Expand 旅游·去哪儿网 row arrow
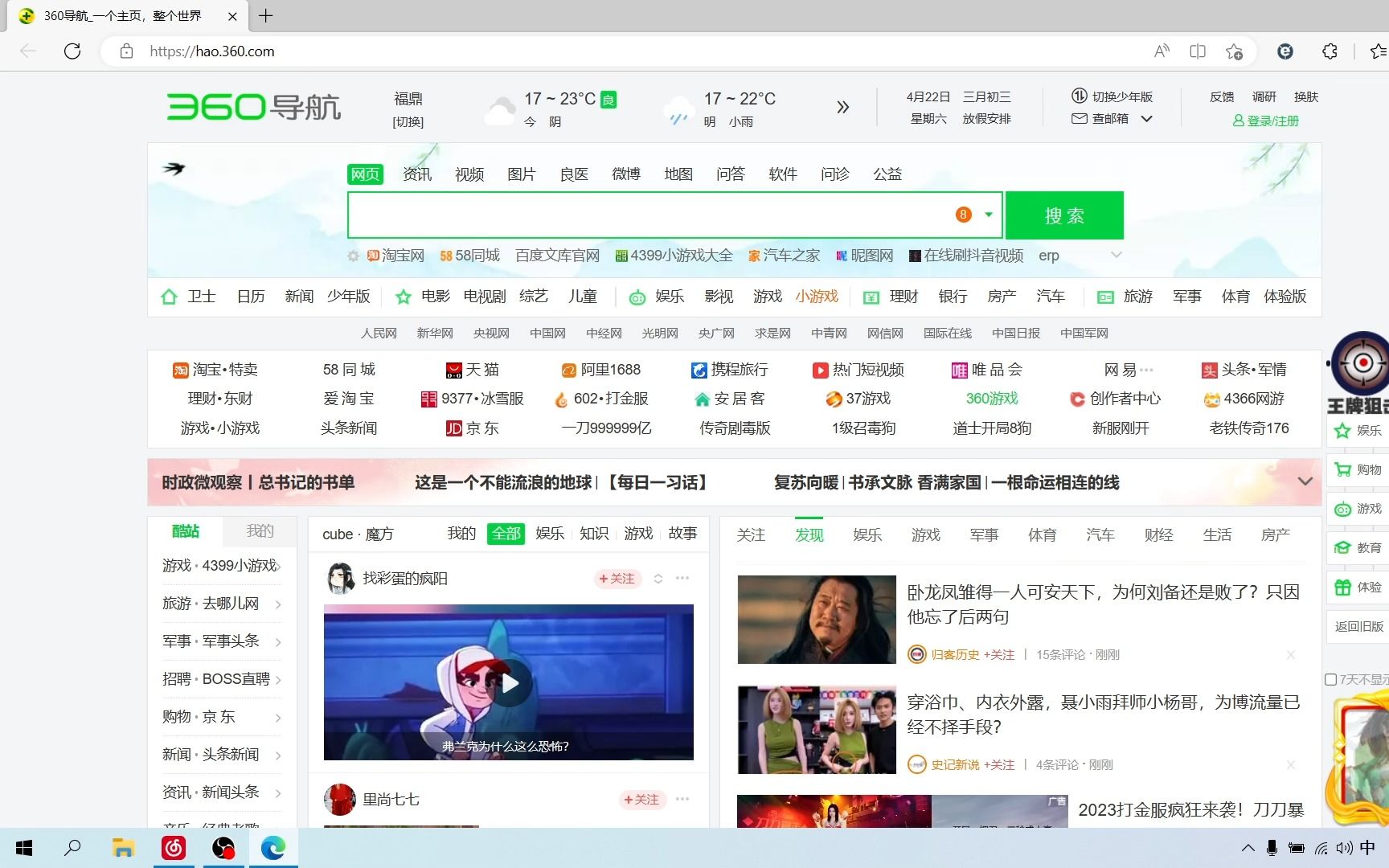 coord(278,604)
